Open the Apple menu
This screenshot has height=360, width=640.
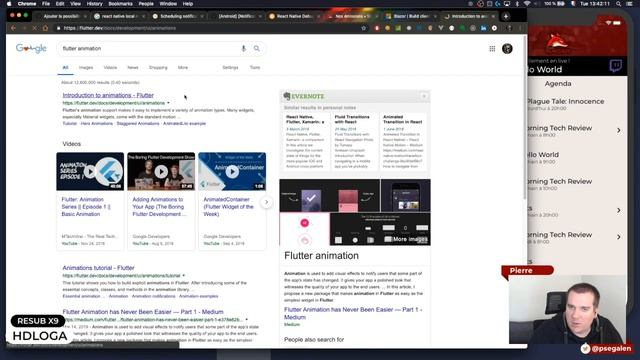(x=9, y=4)
